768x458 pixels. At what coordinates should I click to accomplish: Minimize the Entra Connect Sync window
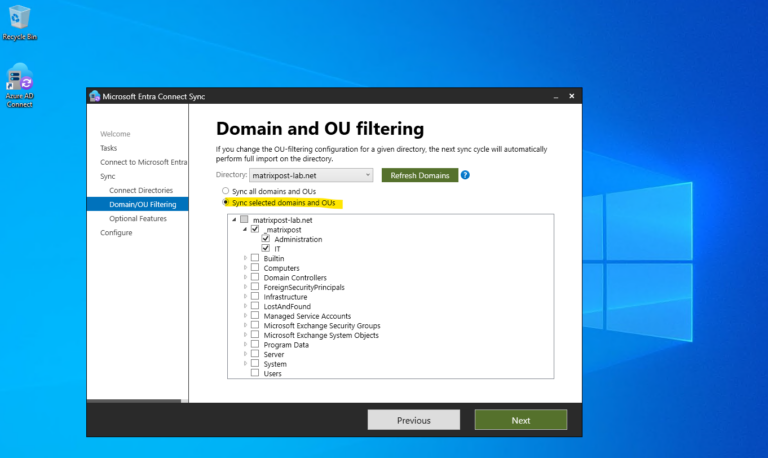tap(555, 96)
